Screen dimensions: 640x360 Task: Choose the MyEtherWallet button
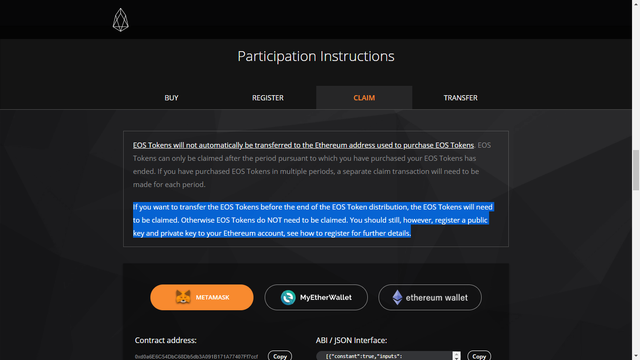[x=316, y=297]
